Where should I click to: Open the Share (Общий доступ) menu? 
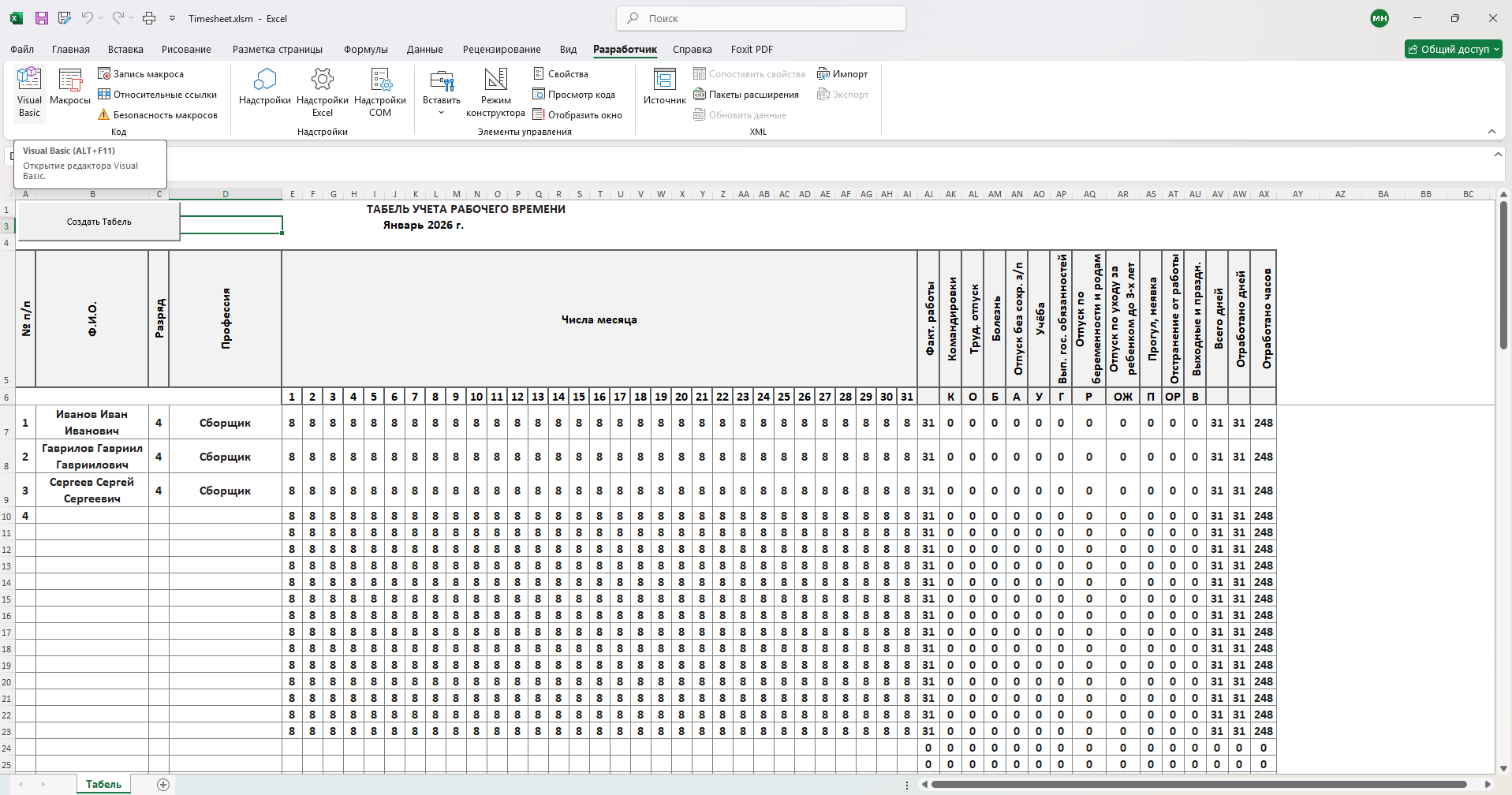[1454, 49]
